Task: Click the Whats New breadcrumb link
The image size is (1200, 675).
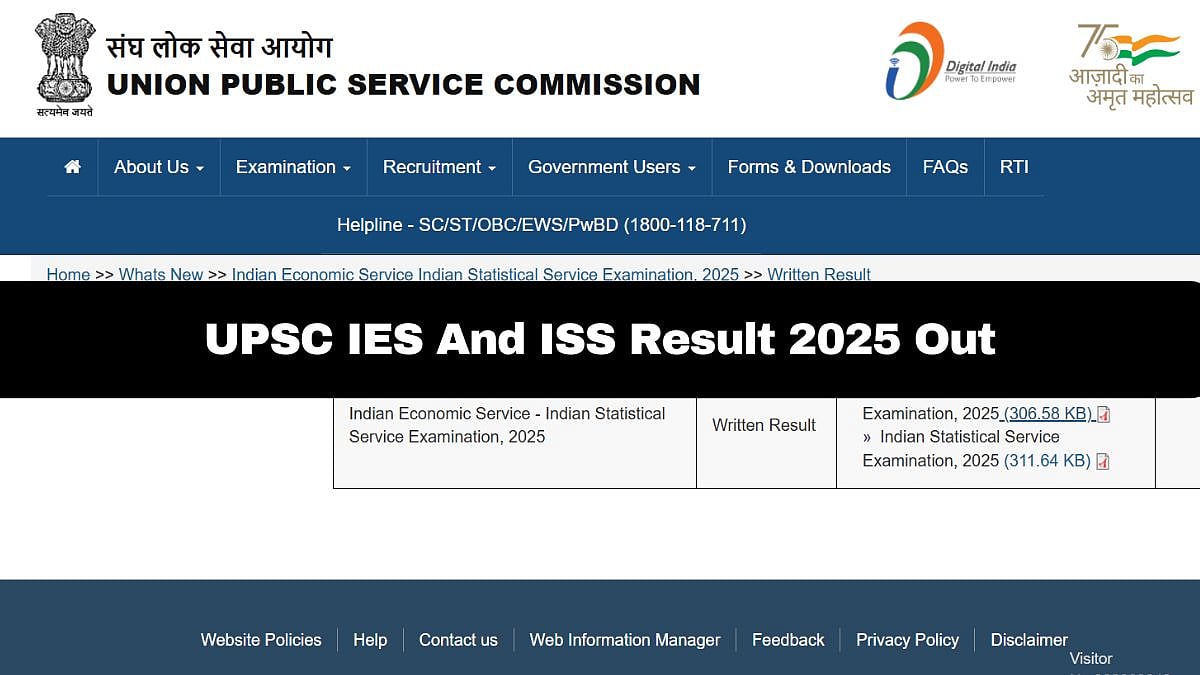Action: 160,274
